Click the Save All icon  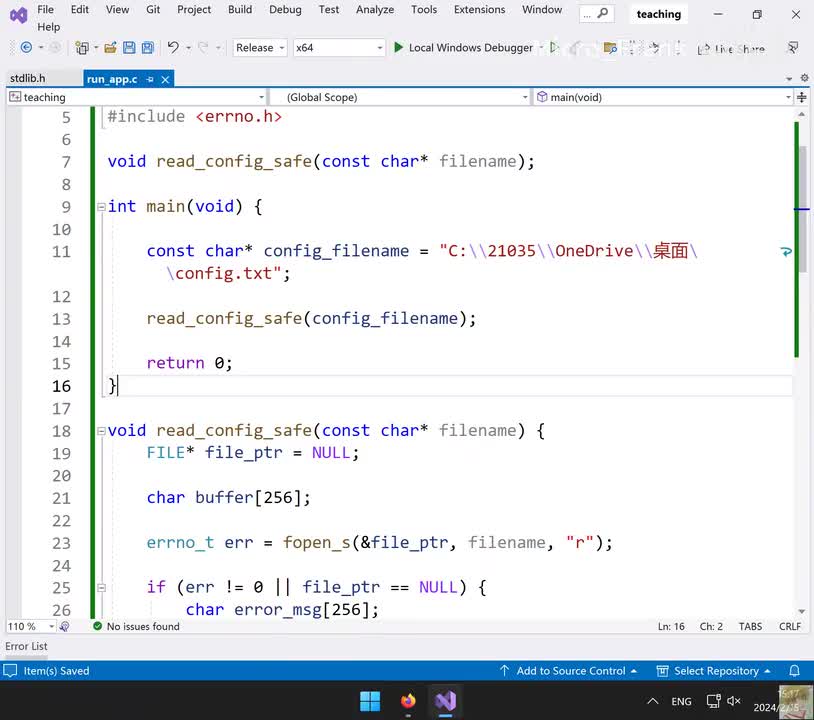pos(148,48)
